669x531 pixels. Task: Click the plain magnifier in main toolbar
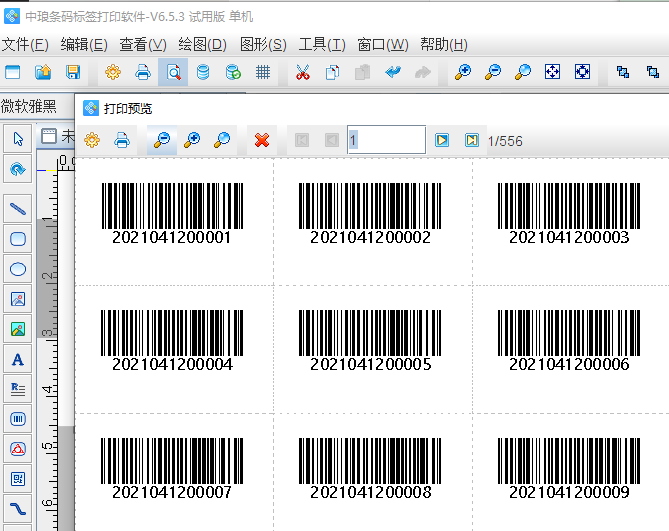coord(522,72)
